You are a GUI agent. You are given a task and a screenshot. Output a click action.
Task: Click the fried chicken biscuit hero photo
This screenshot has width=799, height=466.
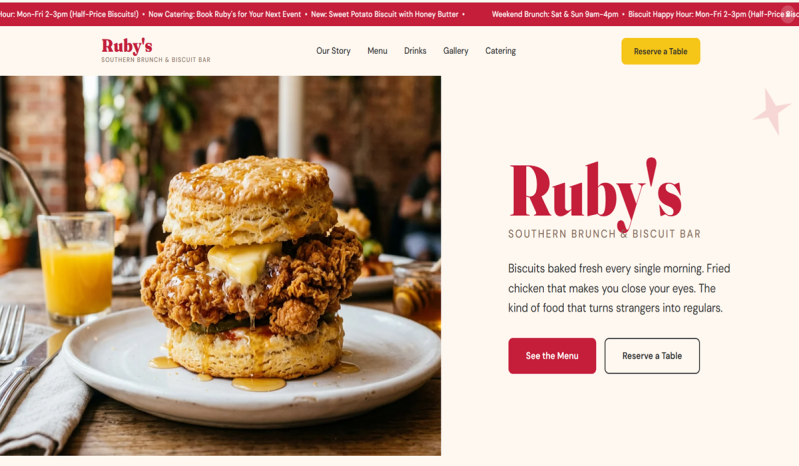tap(220, 265)
